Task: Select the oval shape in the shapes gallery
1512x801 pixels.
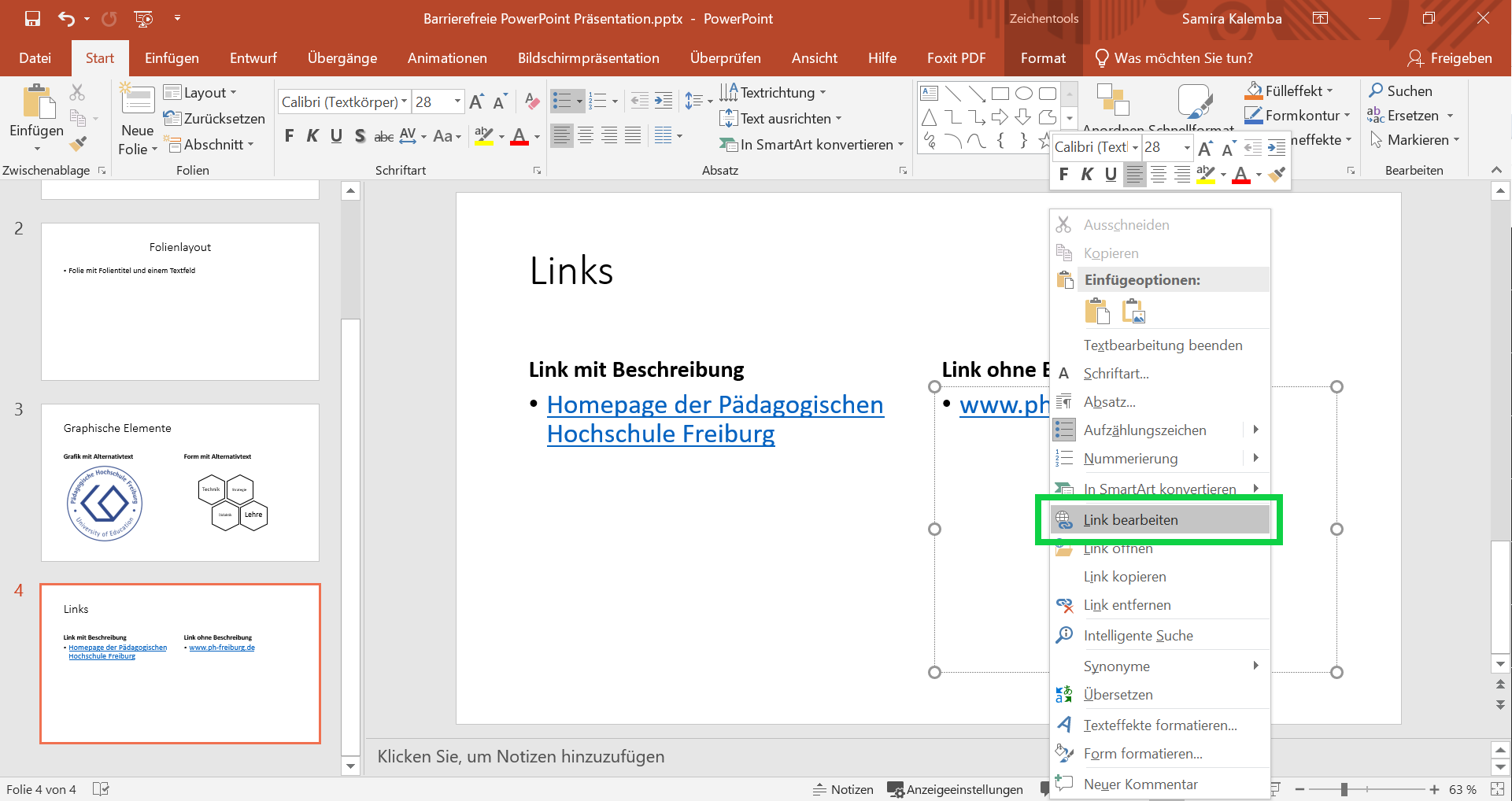Action: [x=1023, y=93]
